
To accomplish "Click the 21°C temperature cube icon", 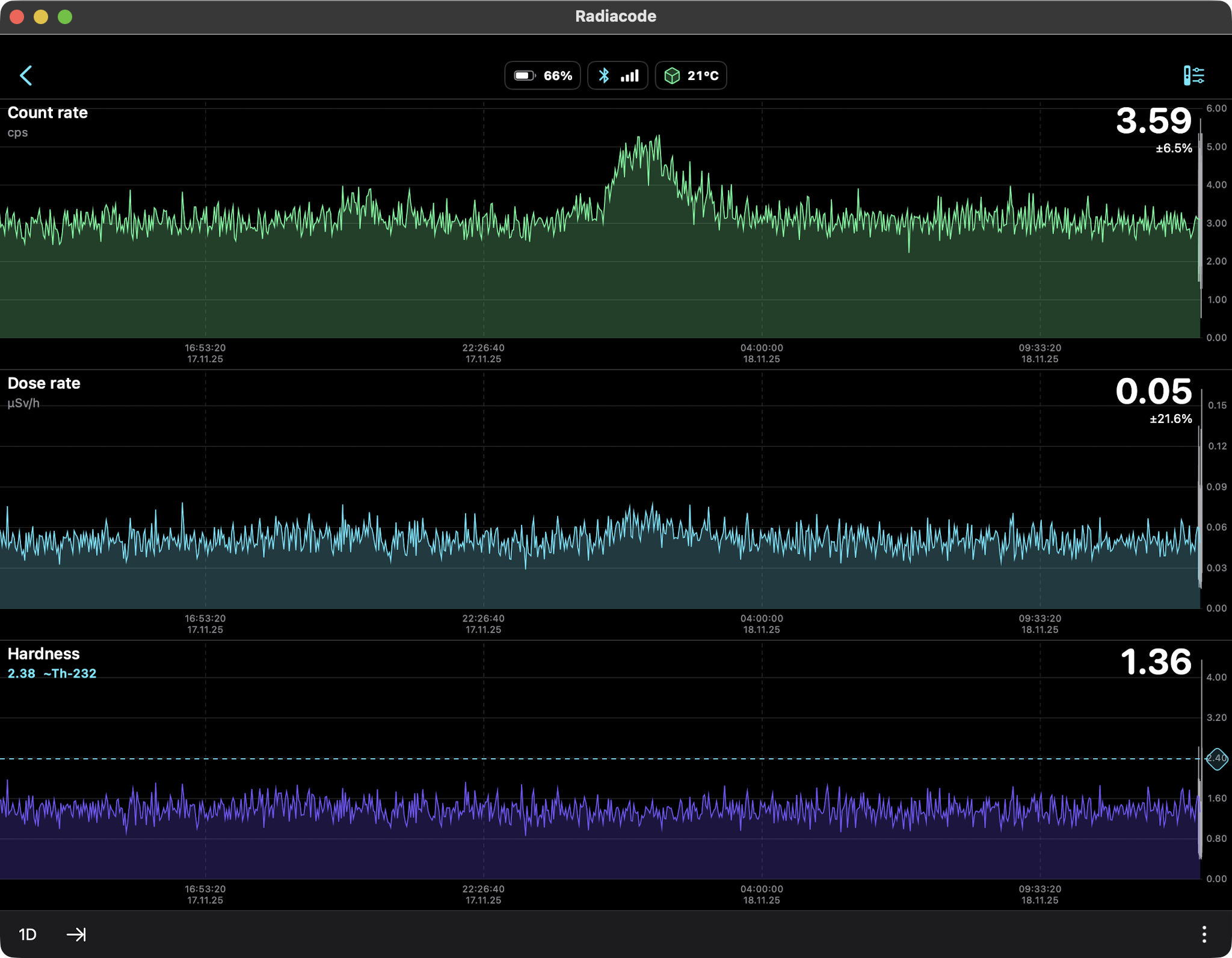I will coord(672,76).
